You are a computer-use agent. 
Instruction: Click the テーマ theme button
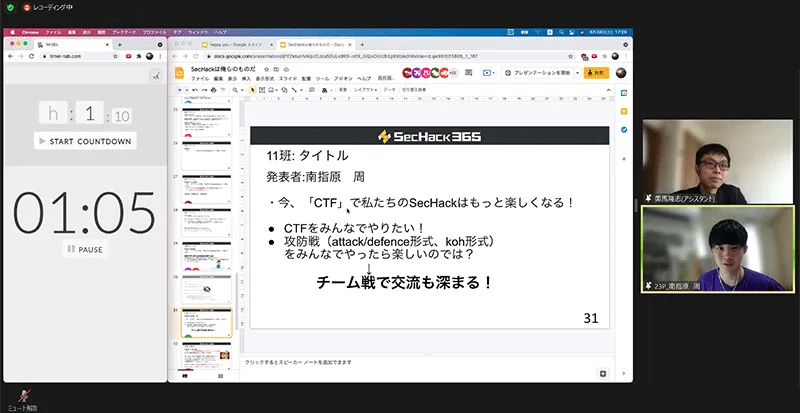(389, 90)
